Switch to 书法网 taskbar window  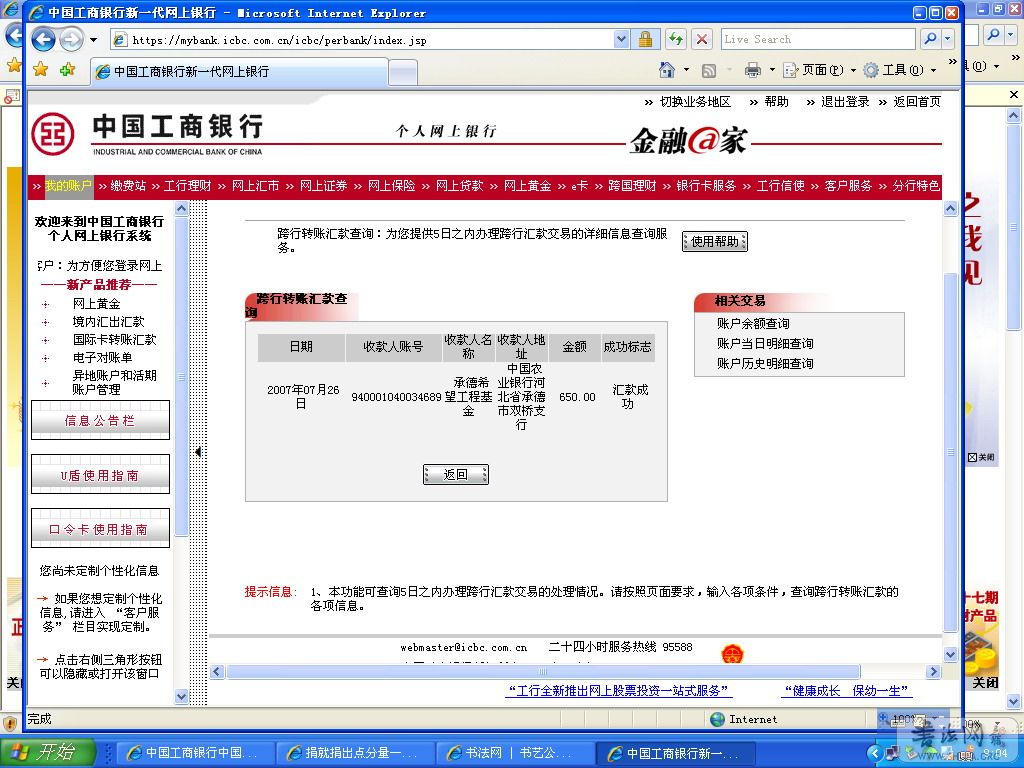(x=515, y=753)
